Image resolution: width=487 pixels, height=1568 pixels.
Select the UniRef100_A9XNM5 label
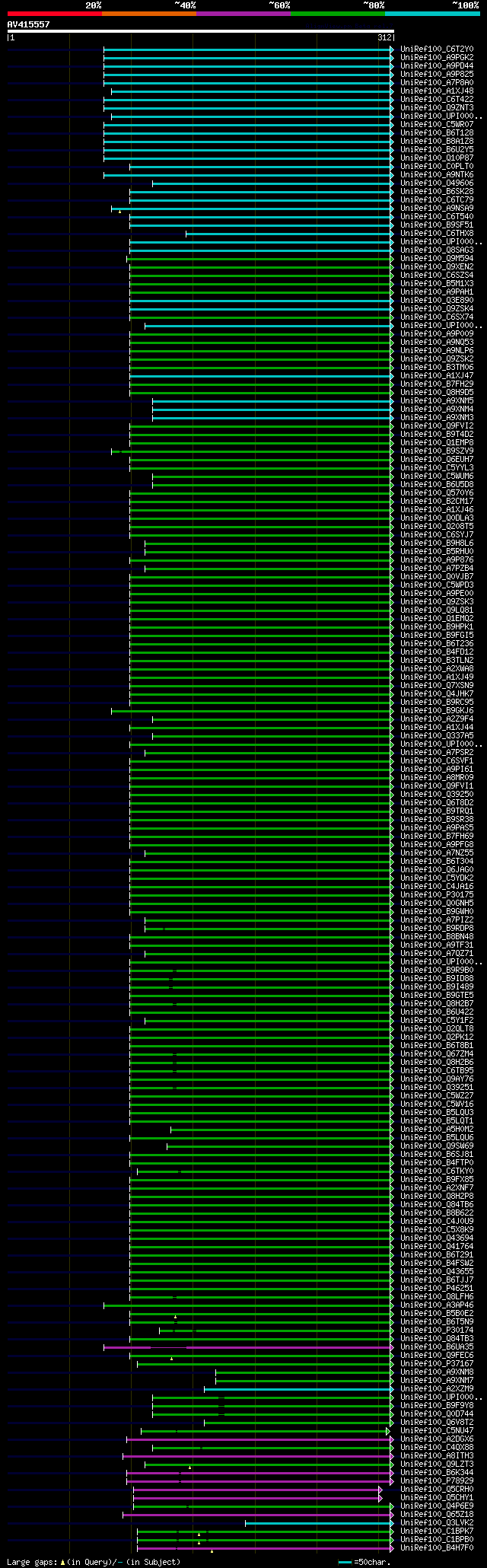coord(437,401)
